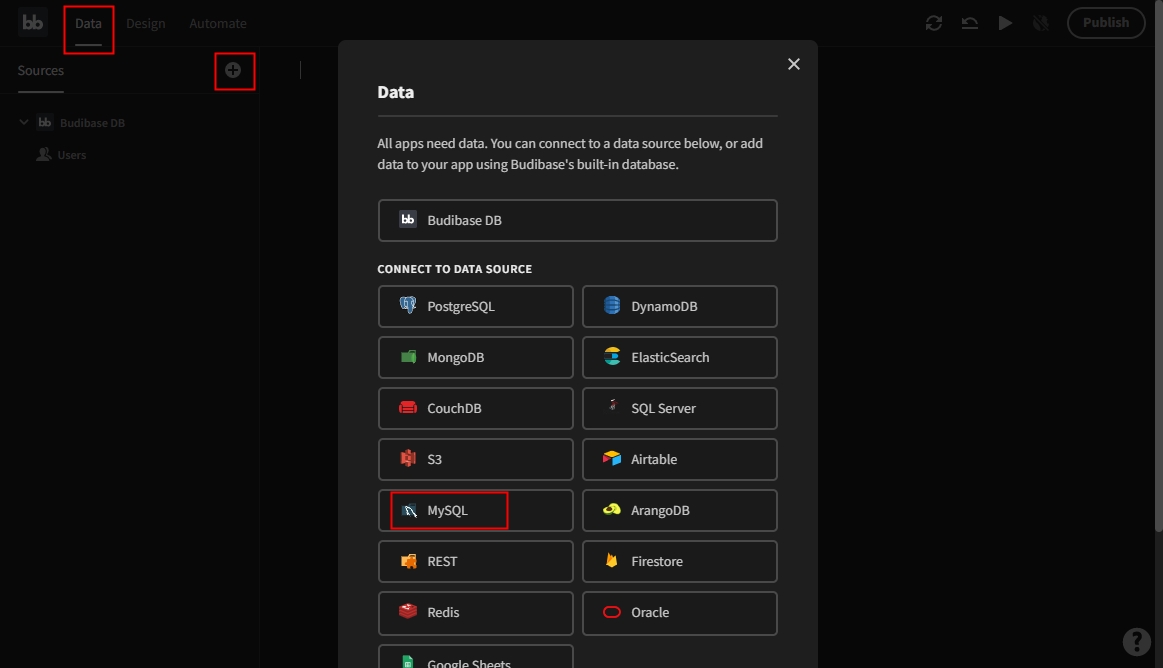The height and width of the screenshot is (668, 1163).
Task: Pick the Airtable data source
Action: pyautogui.click(x=679, y=459)
